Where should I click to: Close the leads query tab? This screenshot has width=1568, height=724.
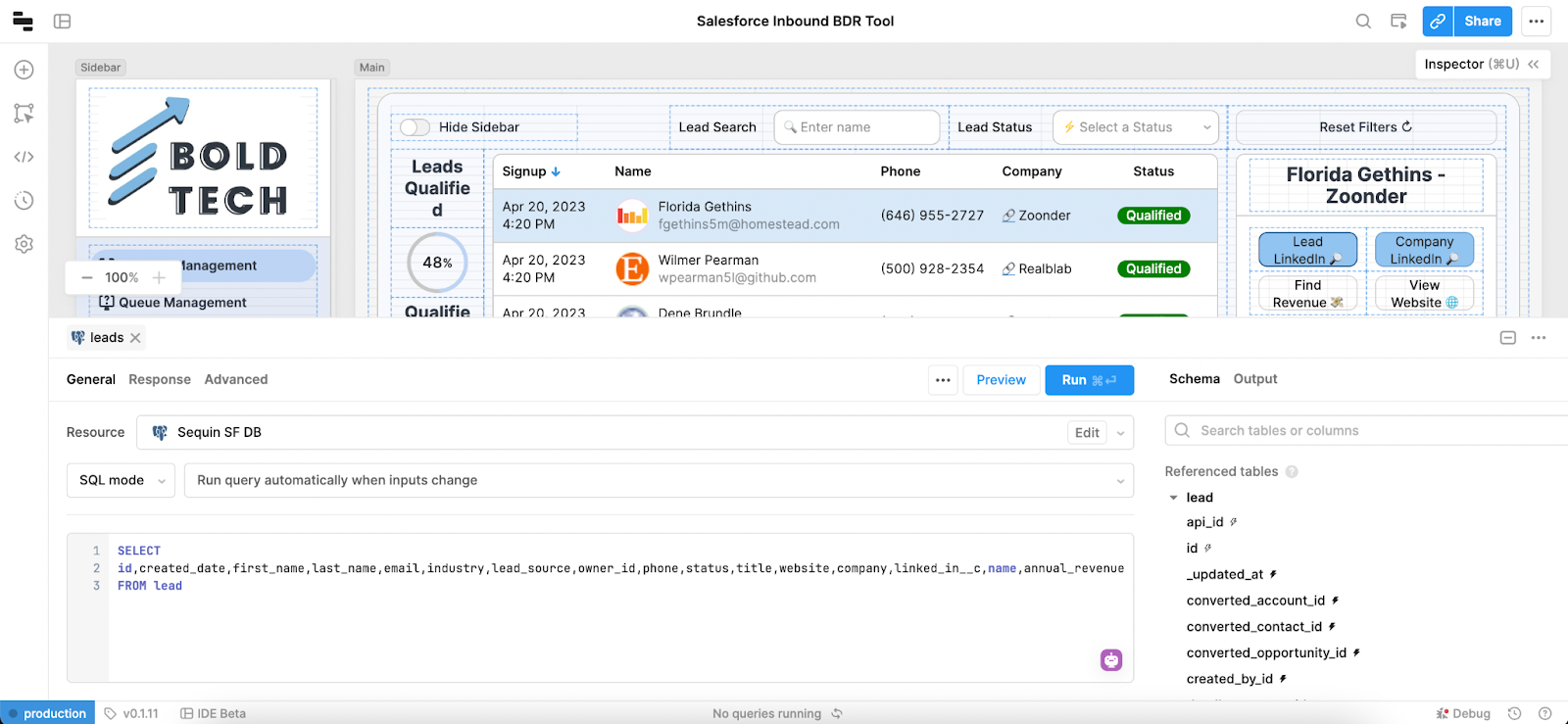tap(135, 338)
